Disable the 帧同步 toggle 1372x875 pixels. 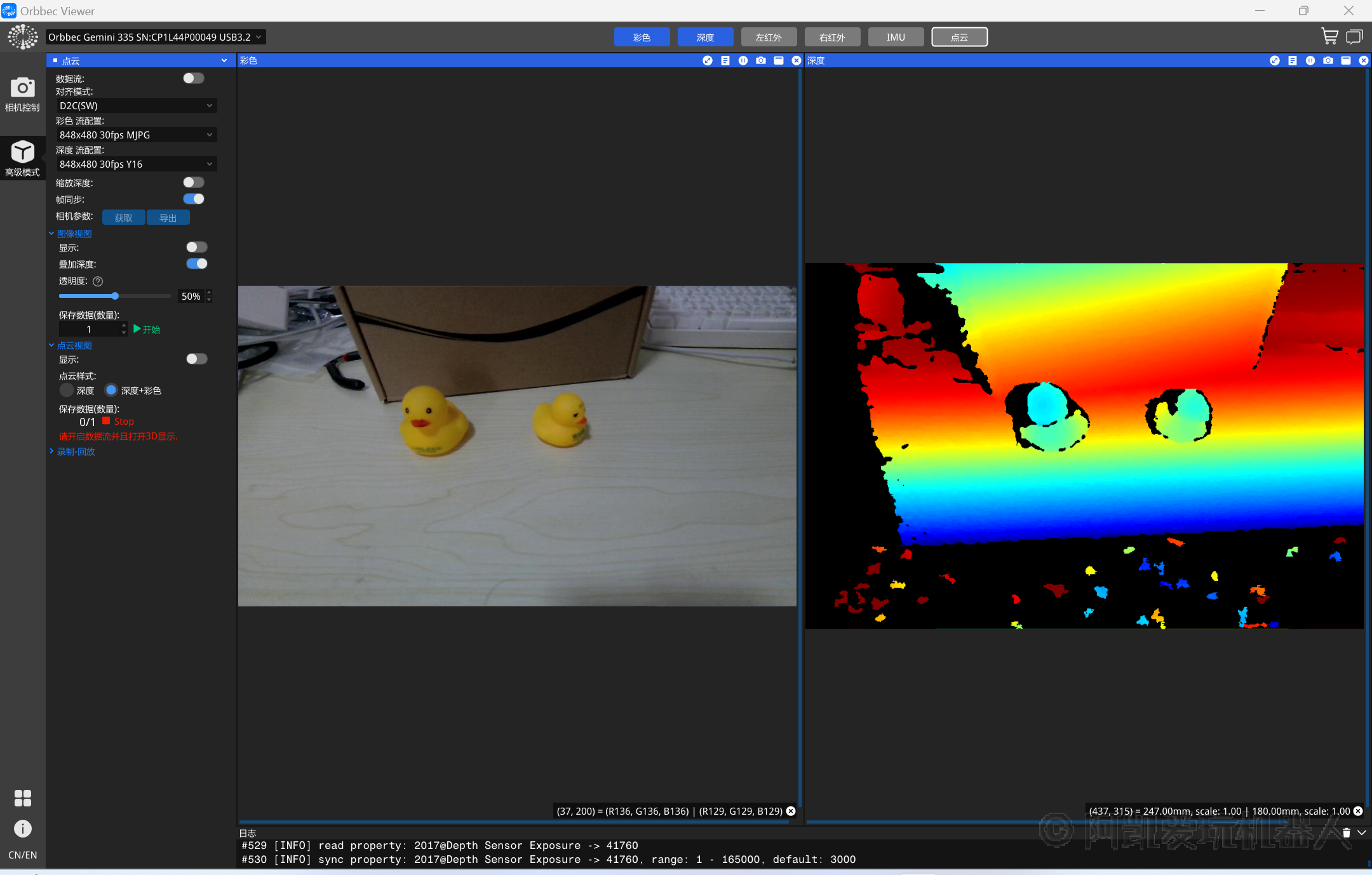tap(194, 199)
